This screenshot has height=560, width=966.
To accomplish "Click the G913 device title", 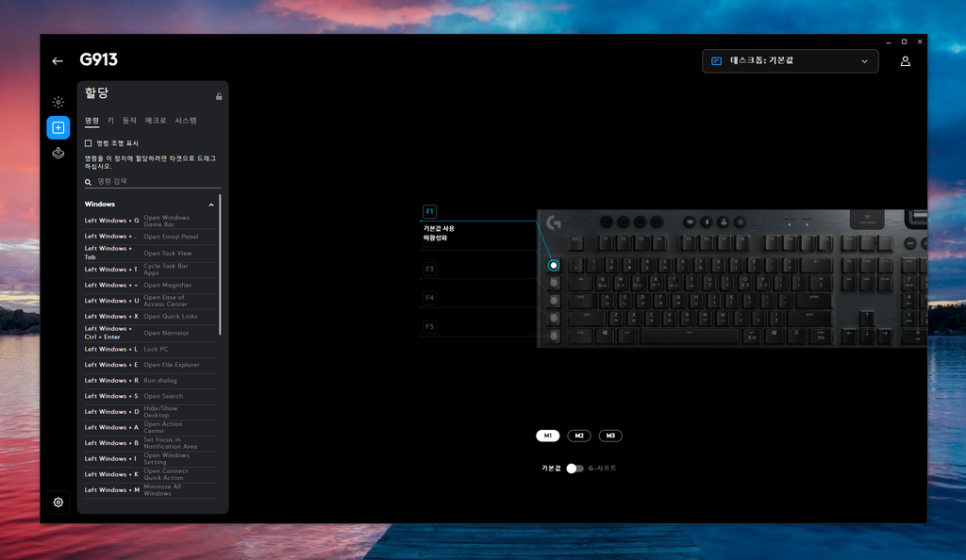I will [x=99, y=60].
